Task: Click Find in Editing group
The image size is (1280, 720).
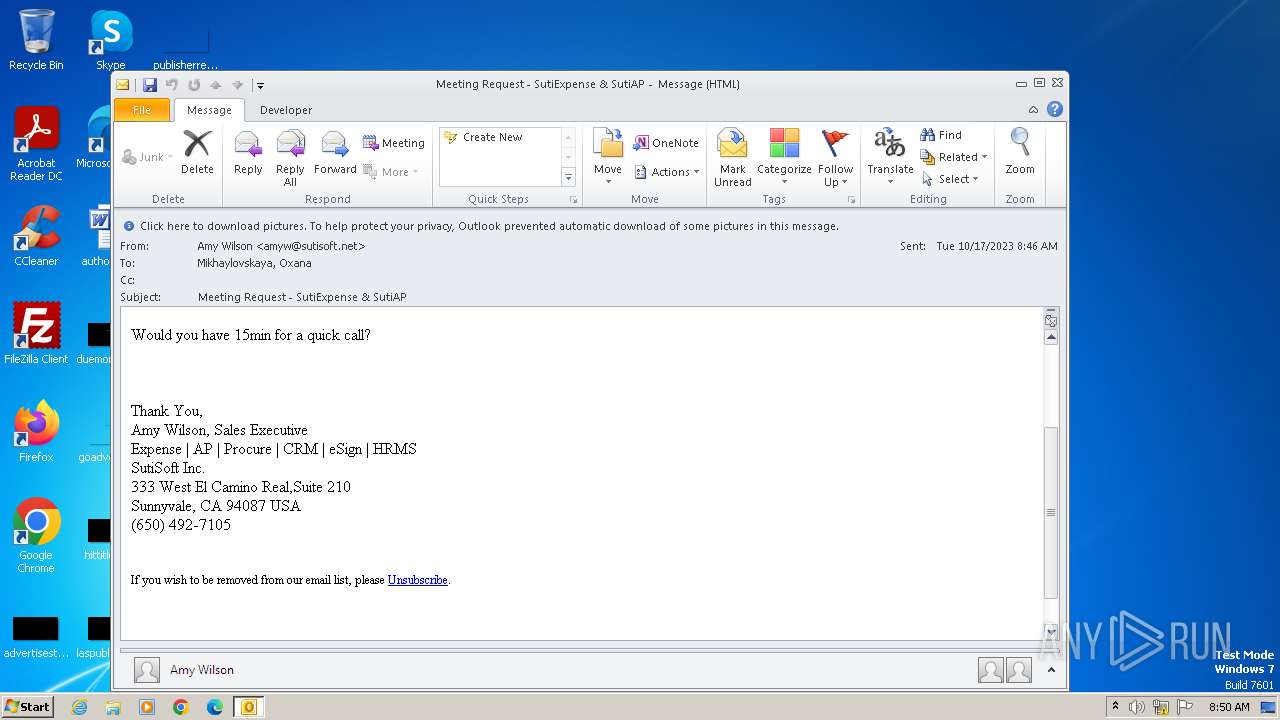Action: pyautogui.click(x=941, y=135)
